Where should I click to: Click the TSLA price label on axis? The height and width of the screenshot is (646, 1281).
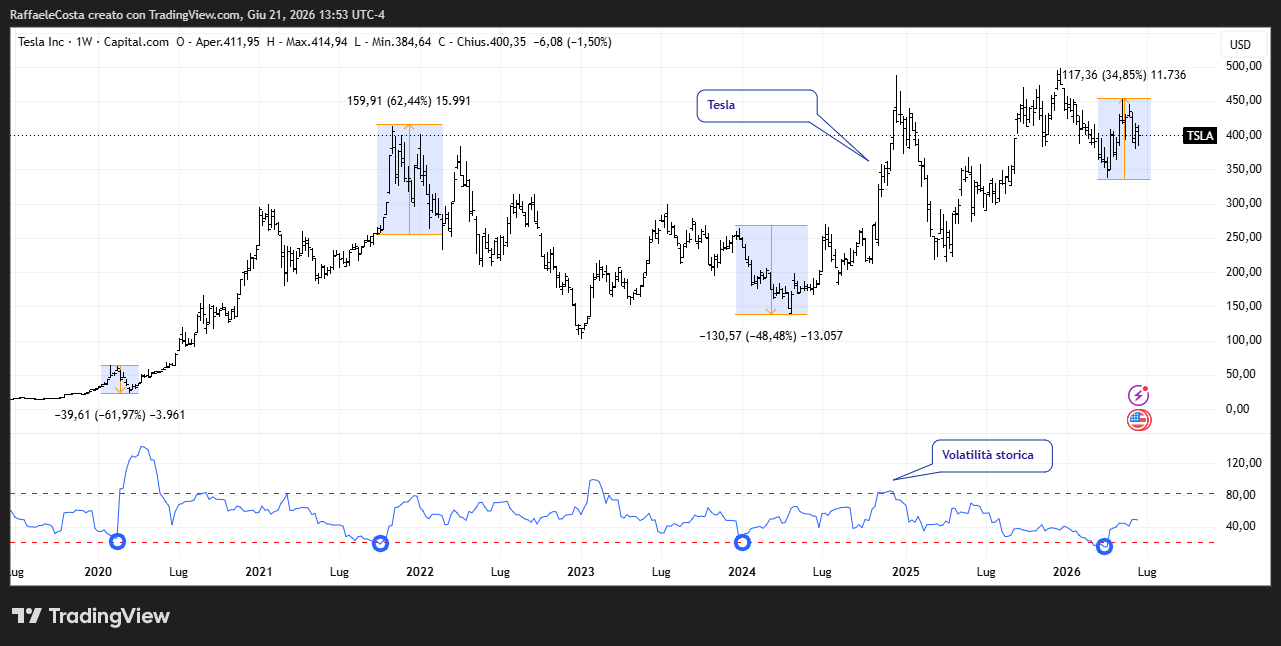click(1200, 135)
